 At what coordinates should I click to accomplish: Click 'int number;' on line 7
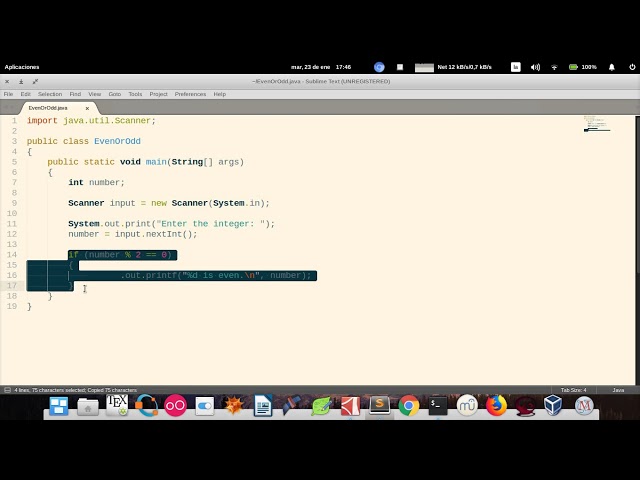(96, 182)
